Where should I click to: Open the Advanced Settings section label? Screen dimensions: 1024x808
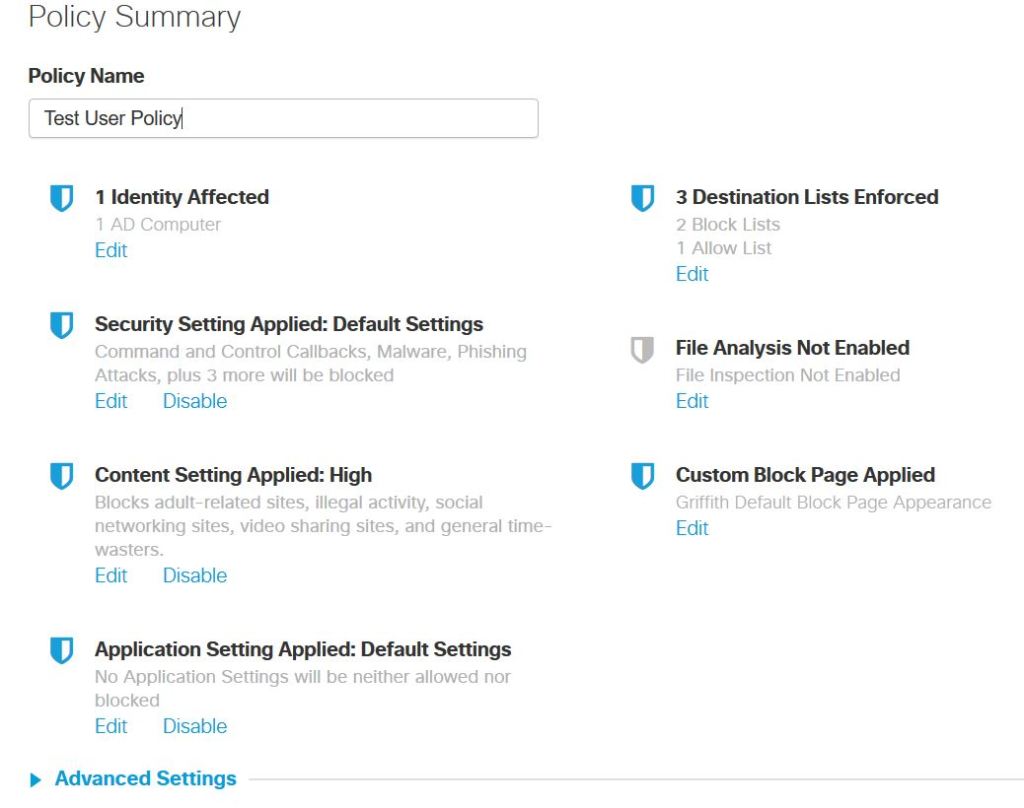tap(145, 779)
